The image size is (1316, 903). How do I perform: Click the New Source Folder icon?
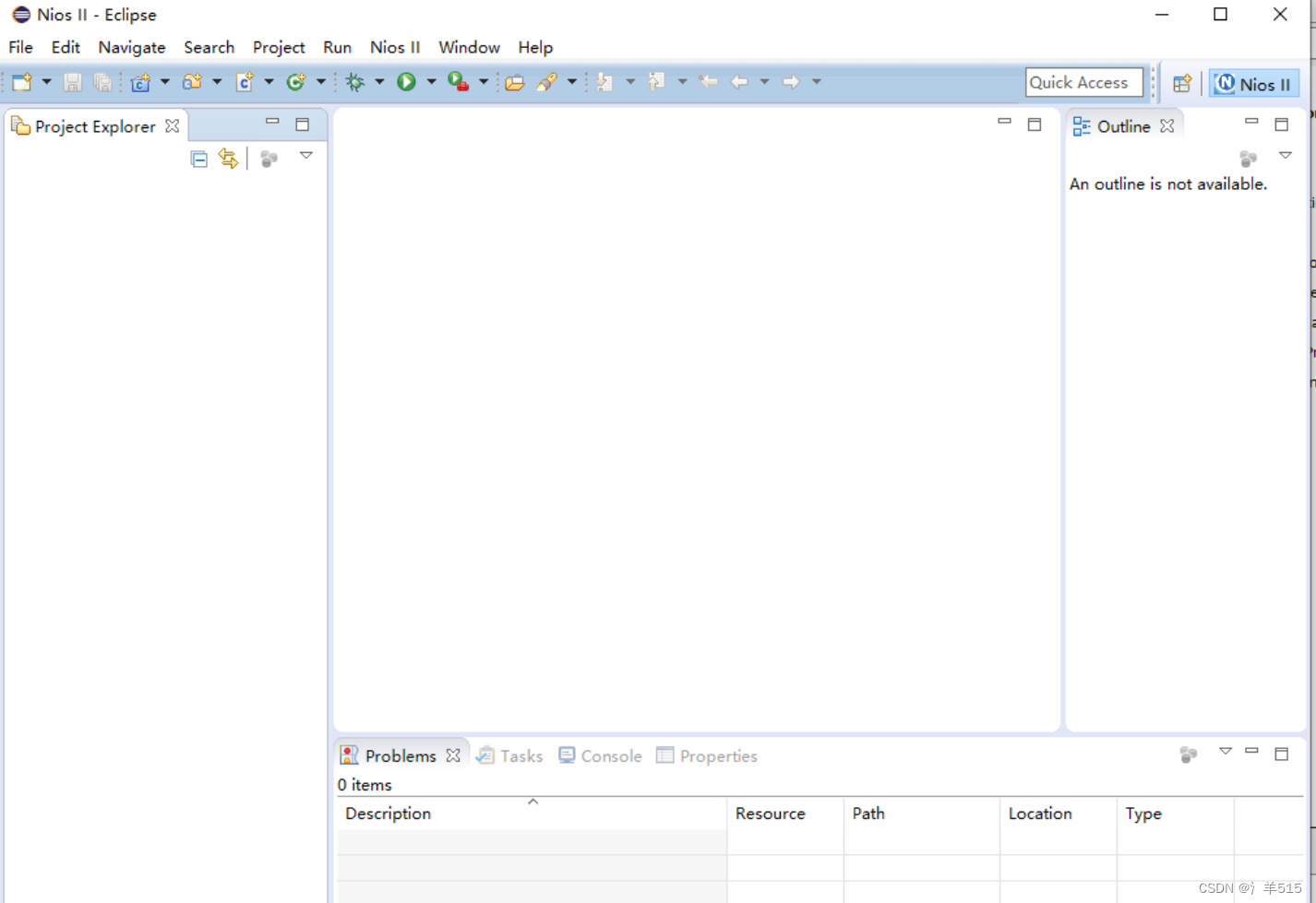[192, 82]
